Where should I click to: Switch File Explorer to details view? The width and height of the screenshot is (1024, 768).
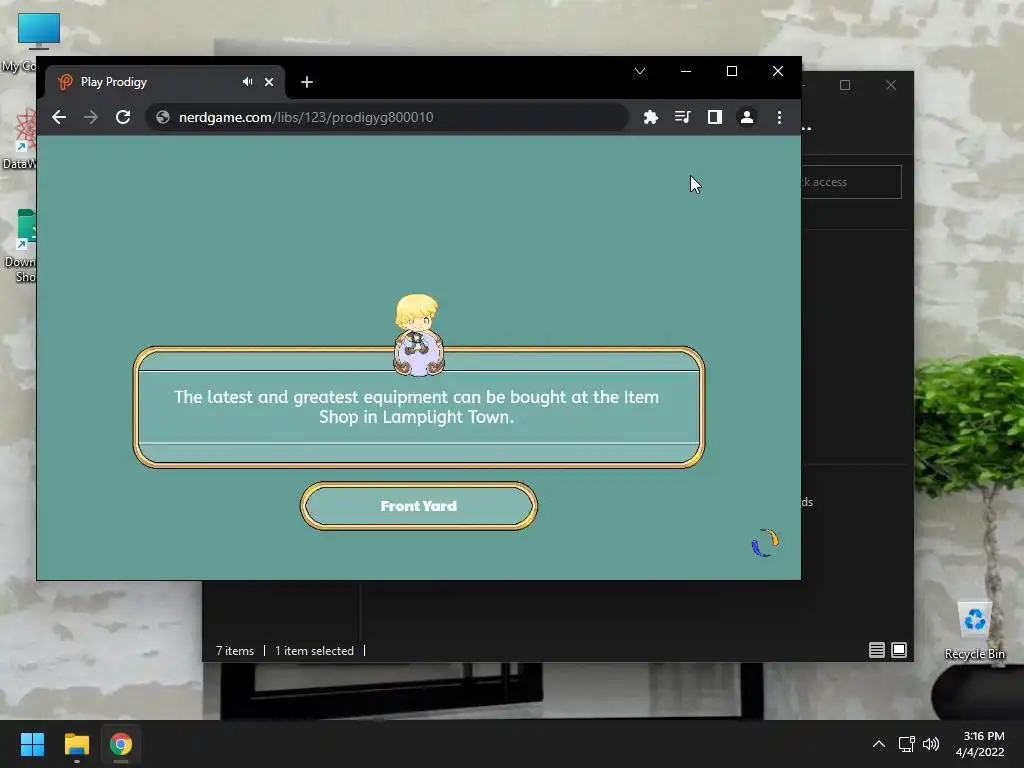point(876,650)
